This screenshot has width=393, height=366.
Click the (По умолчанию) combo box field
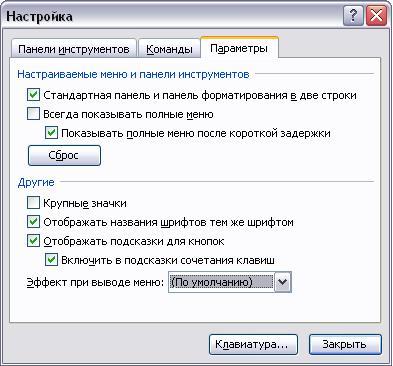coord(221,282)
